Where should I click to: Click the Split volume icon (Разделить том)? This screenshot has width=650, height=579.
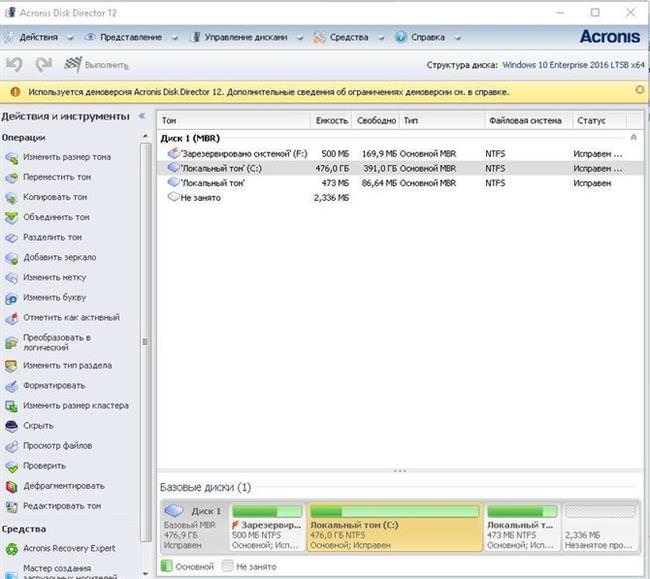(12, 238)
